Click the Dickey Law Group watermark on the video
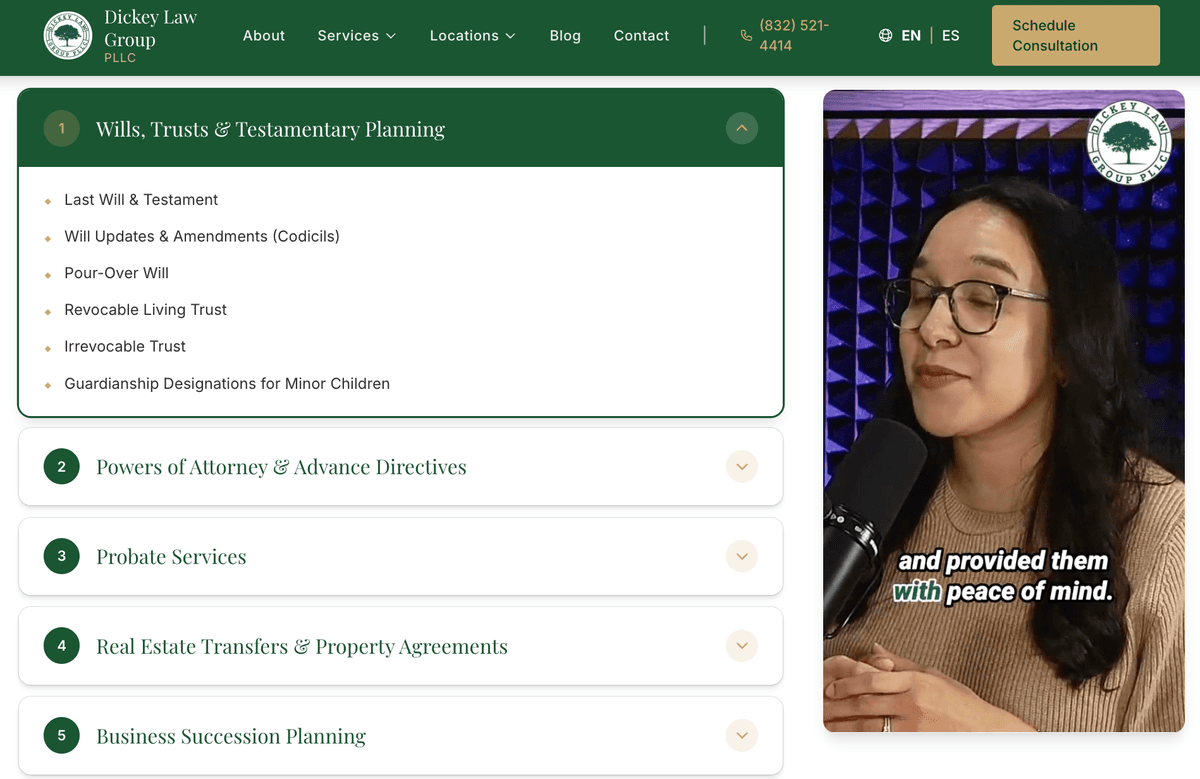1200x779 pixels. (1129, 142)
